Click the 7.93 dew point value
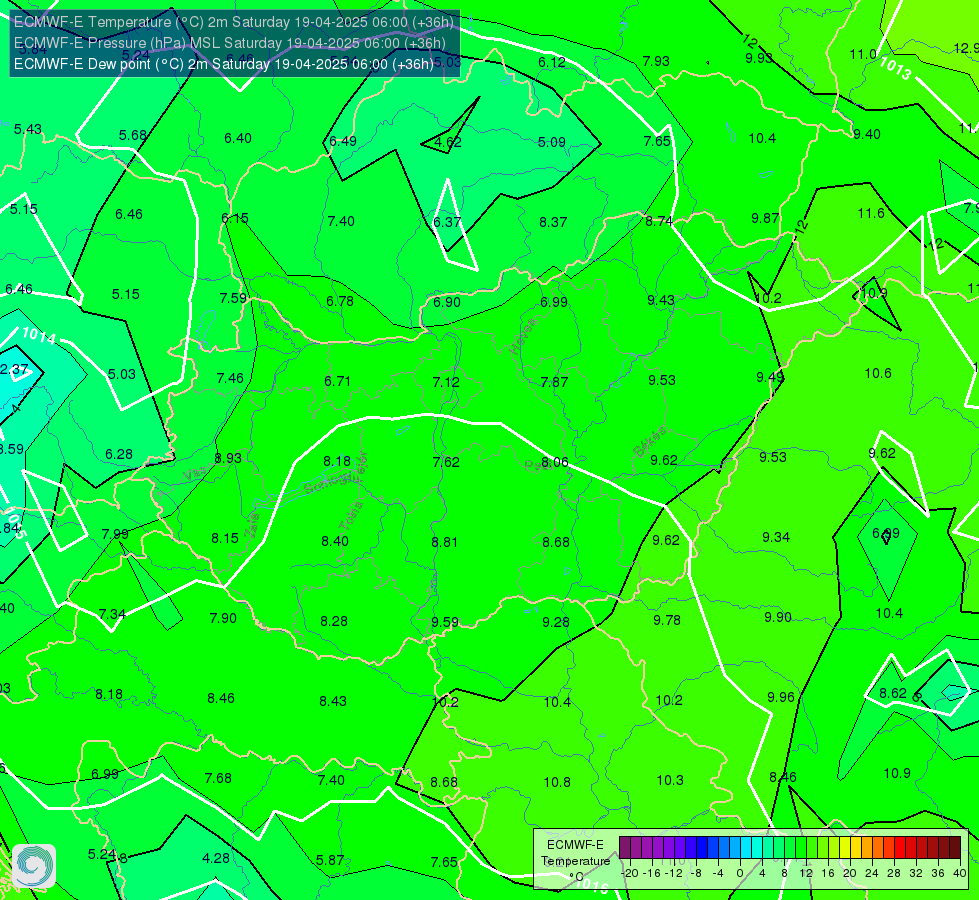This screenshot has height=900, width=979. tap(656, 61)
